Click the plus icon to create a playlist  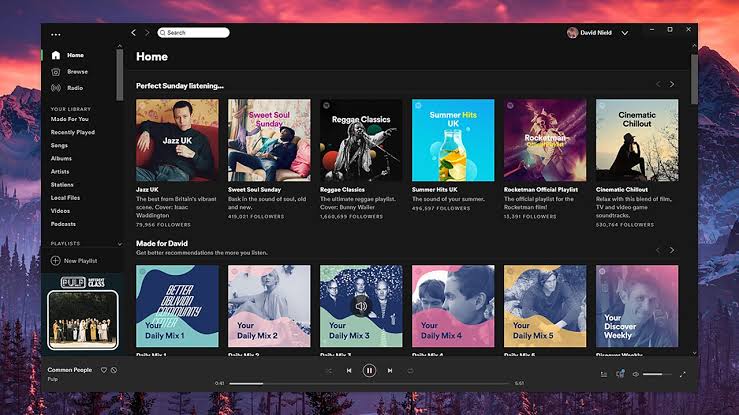pyautogui.click(x=55, y=260)
